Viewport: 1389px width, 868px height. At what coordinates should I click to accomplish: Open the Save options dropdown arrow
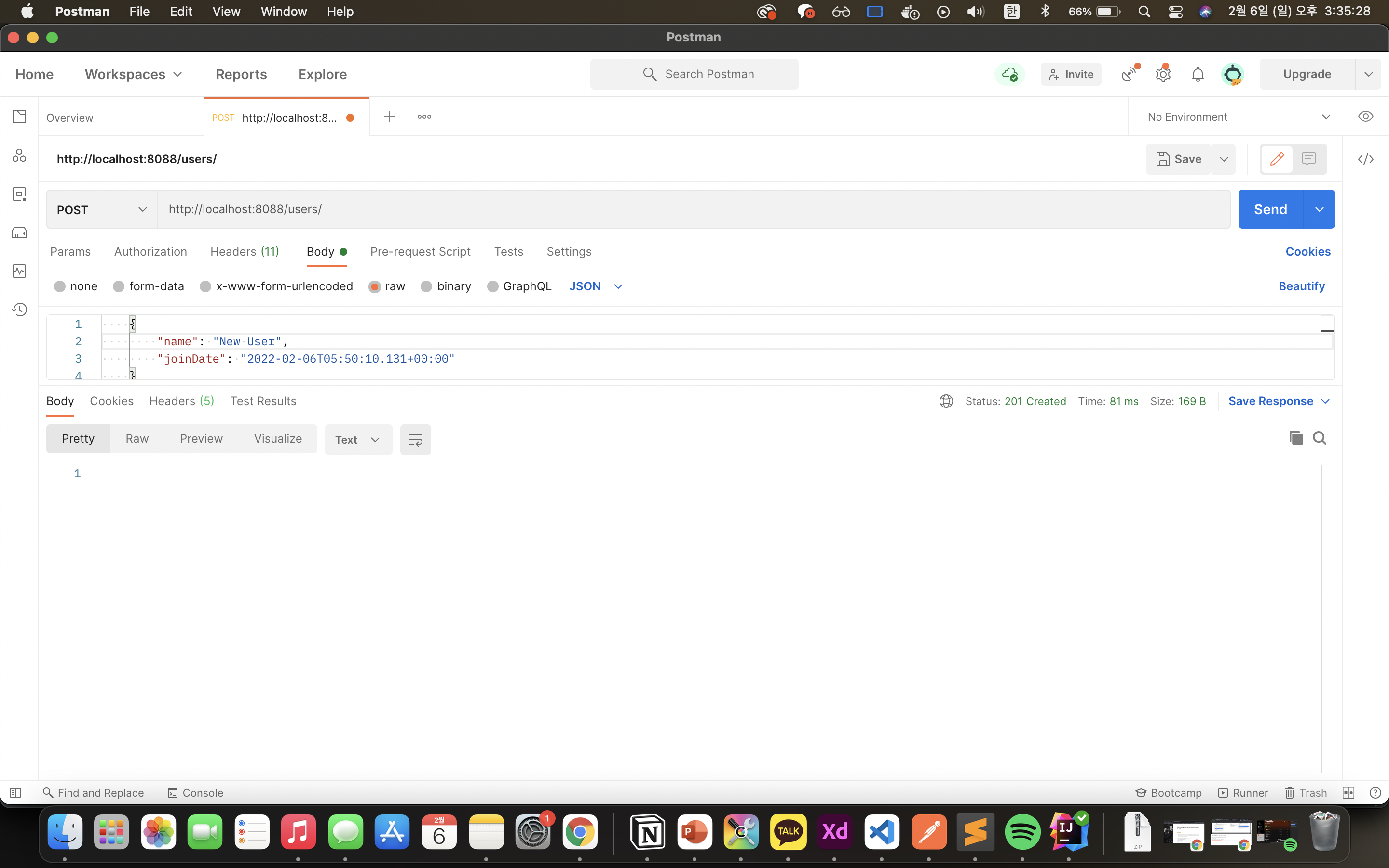[x=1224, y=159]
